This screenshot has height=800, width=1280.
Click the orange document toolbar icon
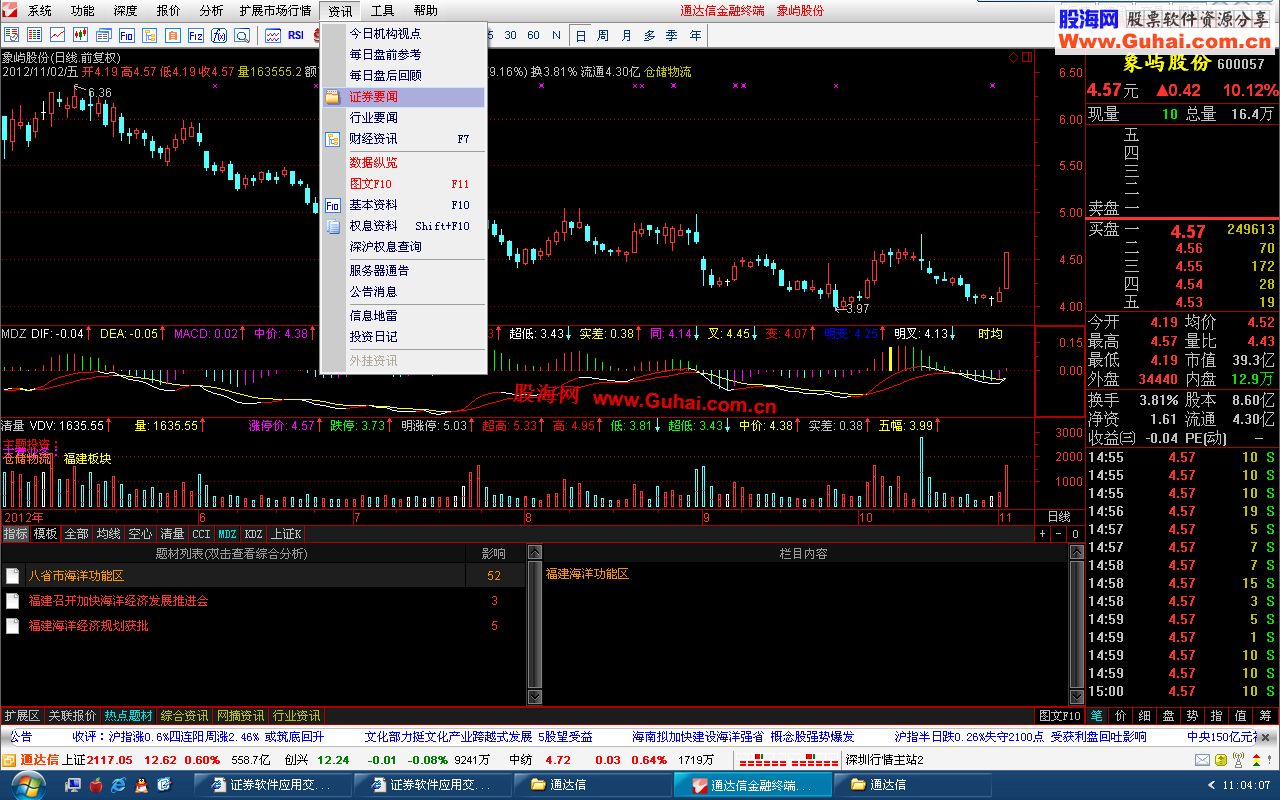click(x=173, y=35)
